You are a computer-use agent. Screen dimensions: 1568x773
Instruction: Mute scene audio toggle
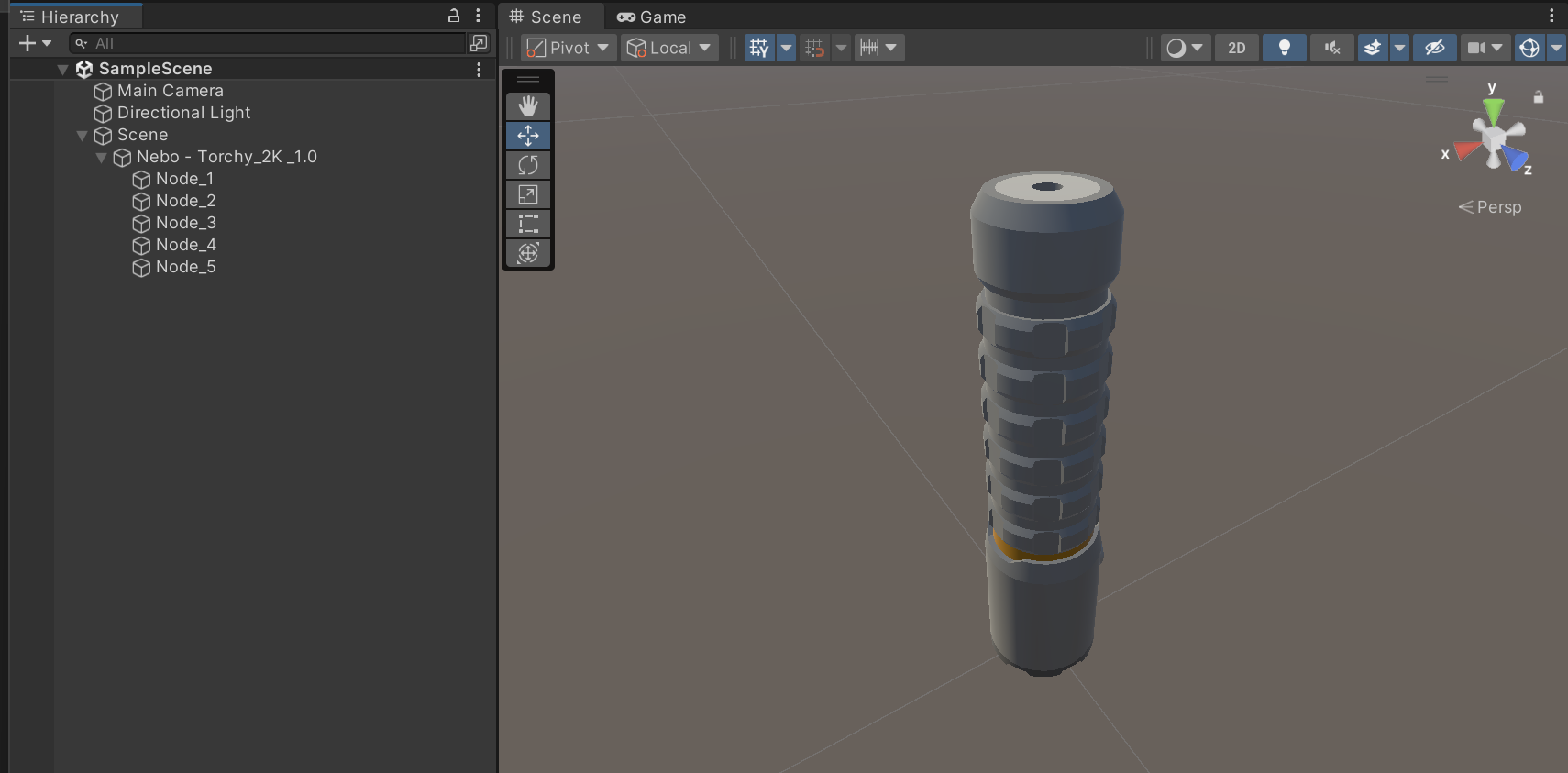(x=1331, y=48)
